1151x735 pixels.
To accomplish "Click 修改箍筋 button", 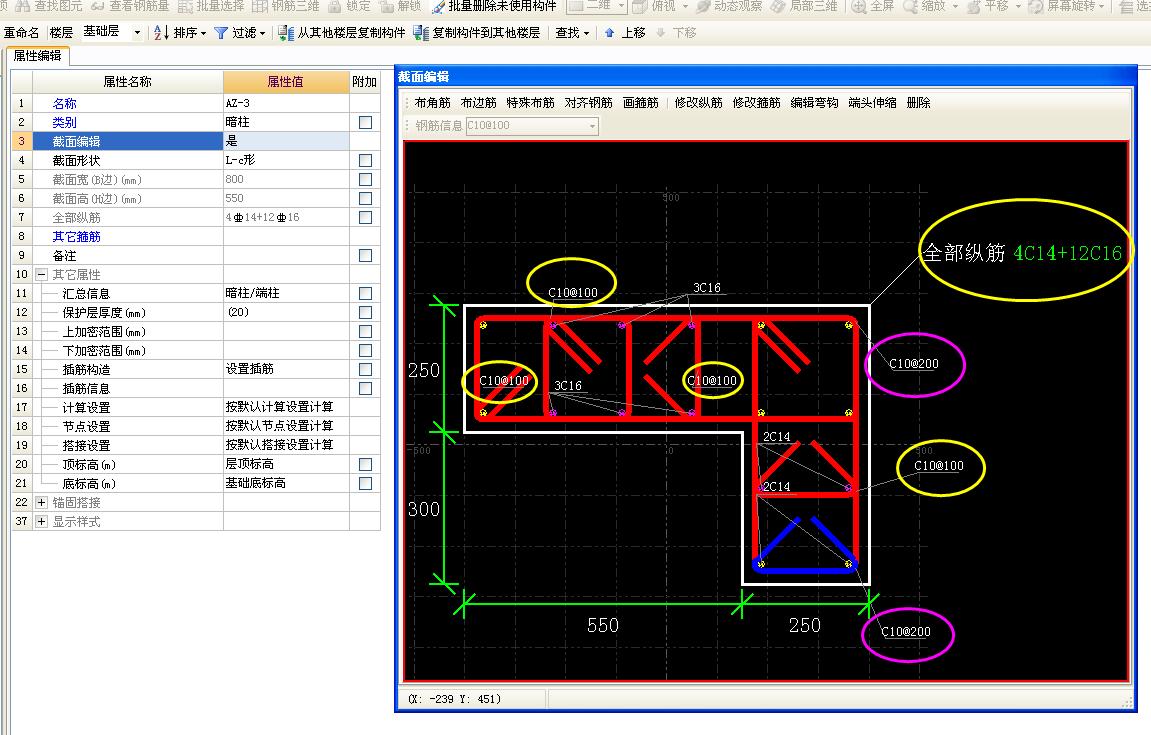I will tap(757, 103).
